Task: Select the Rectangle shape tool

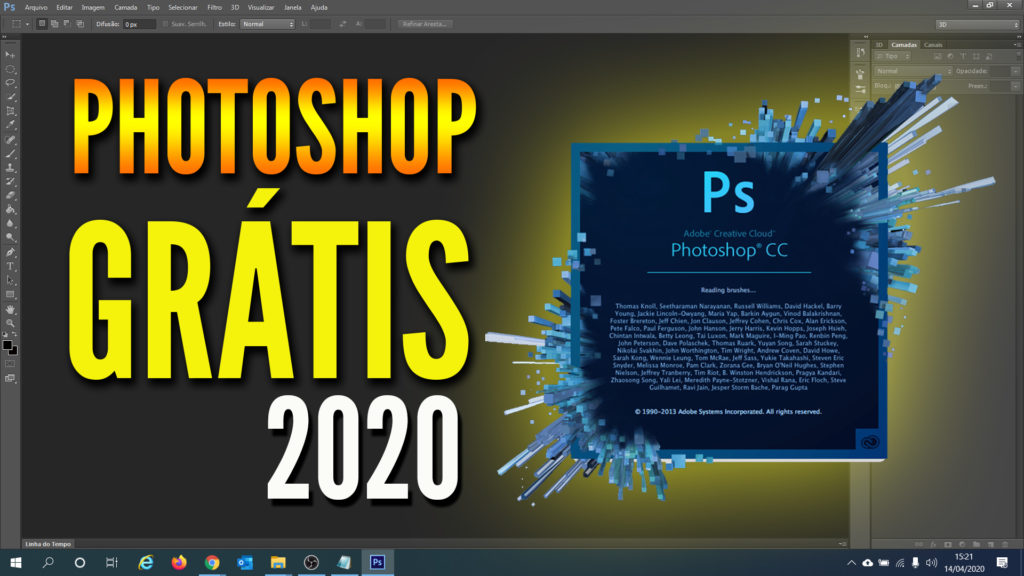Action: coord(10,295)
